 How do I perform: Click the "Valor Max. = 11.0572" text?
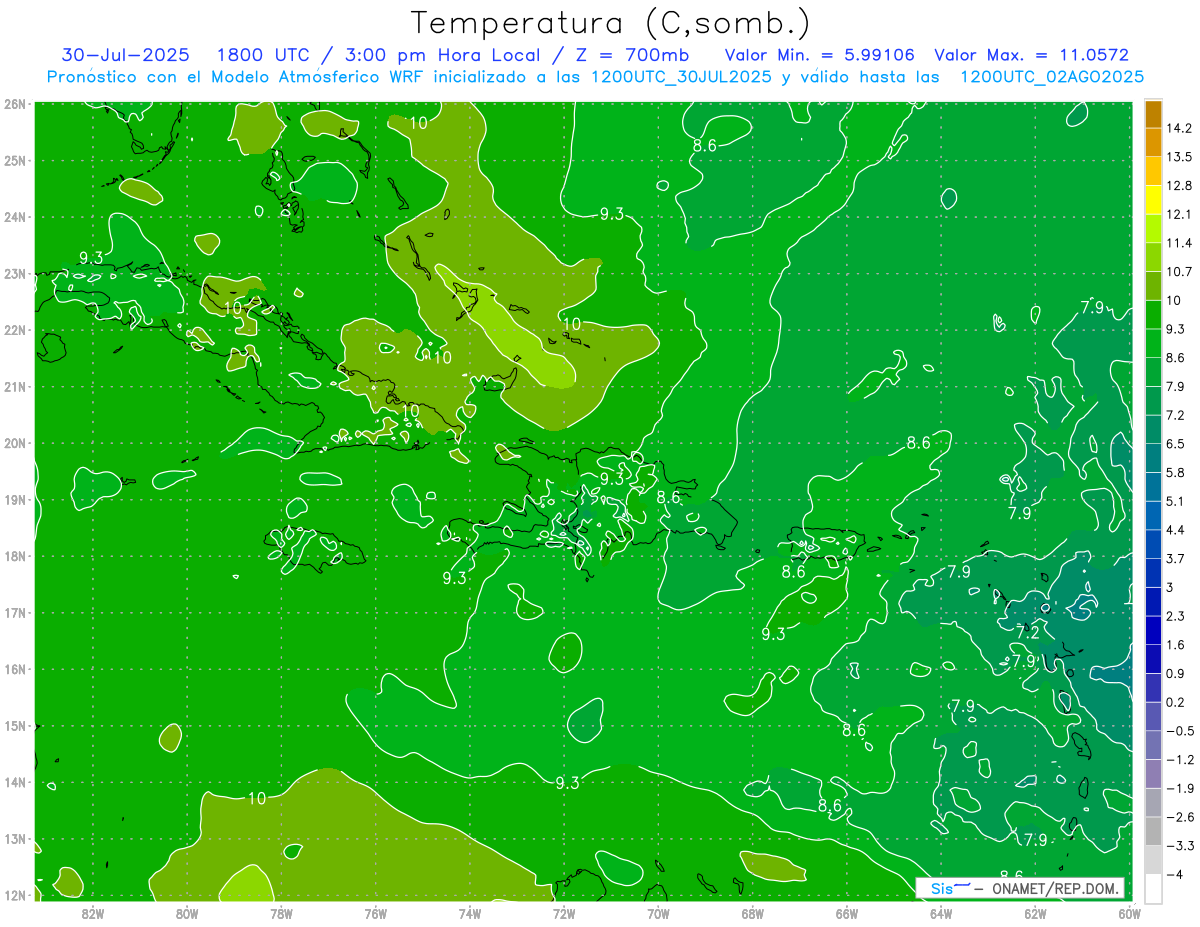point(1031,55)
